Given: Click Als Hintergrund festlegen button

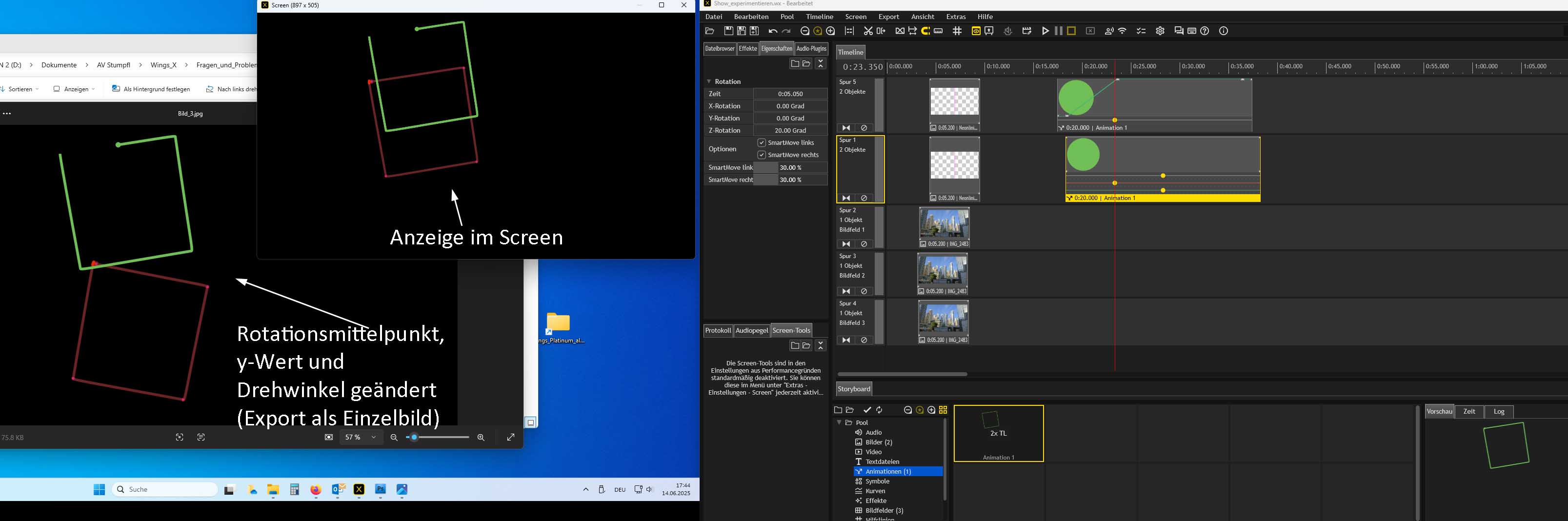Looking at the screenshot, I should 151,89.
